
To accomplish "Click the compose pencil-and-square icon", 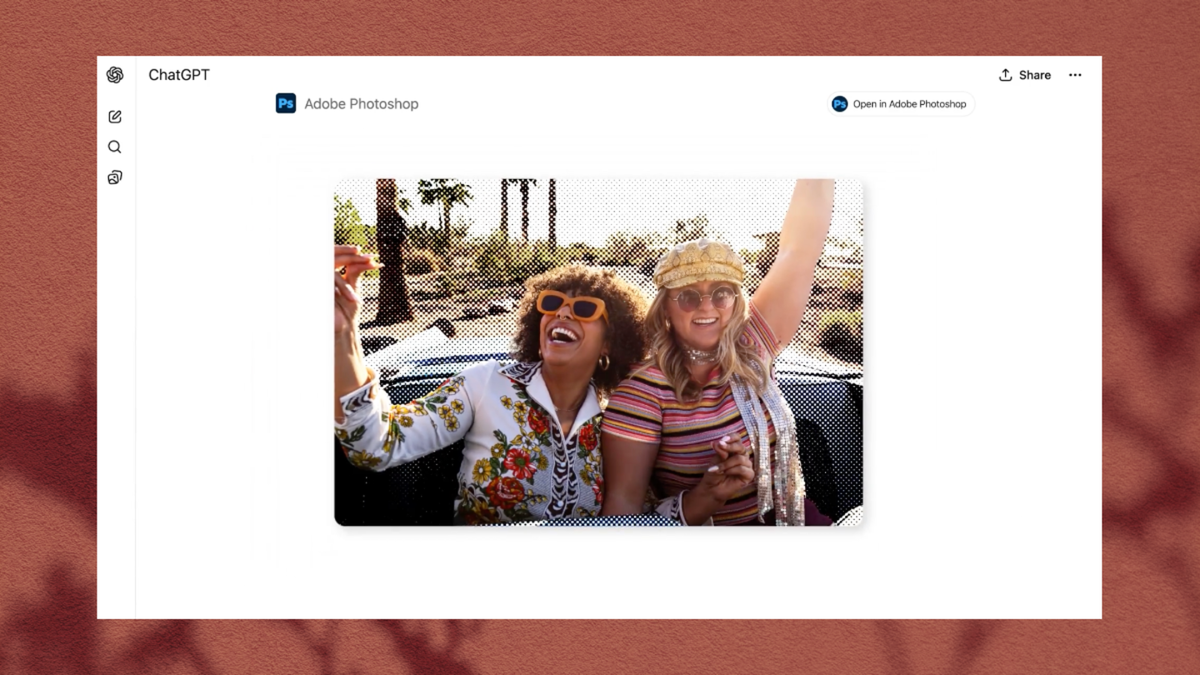I will tap(115, 116).
